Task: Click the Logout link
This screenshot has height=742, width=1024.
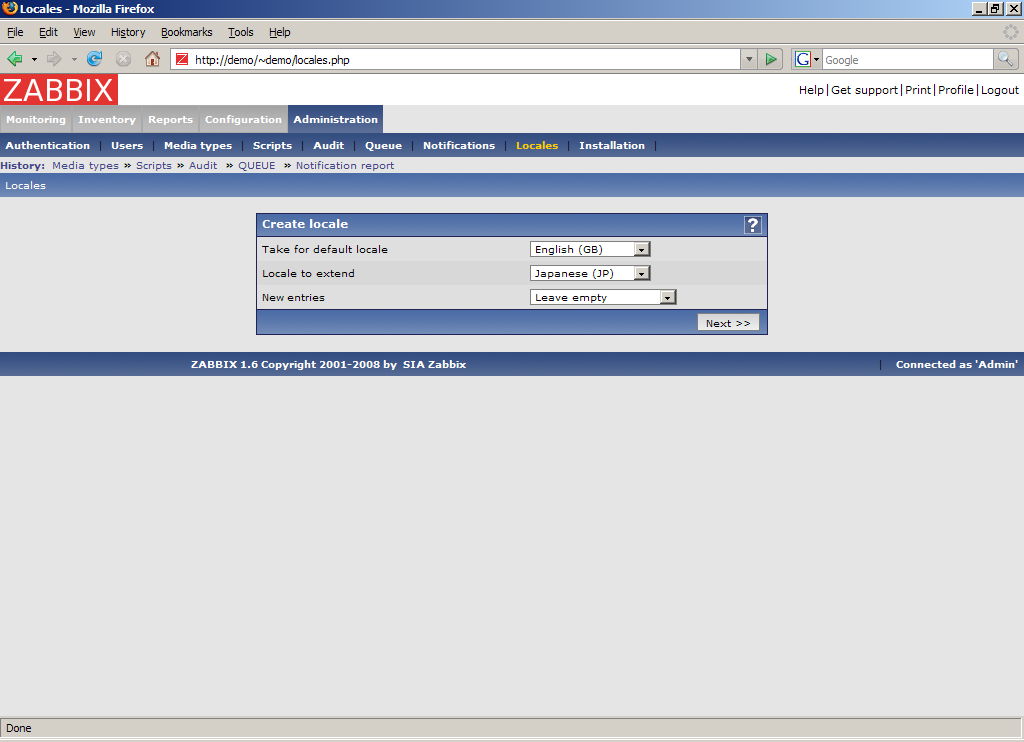Action: tap(1000, 90)
